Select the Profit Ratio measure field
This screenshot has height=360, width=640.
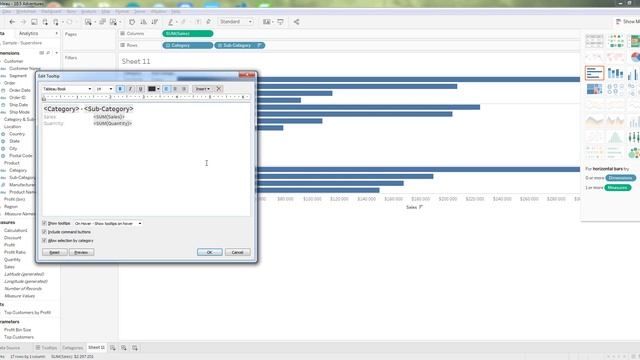click(x=15, y=252)
